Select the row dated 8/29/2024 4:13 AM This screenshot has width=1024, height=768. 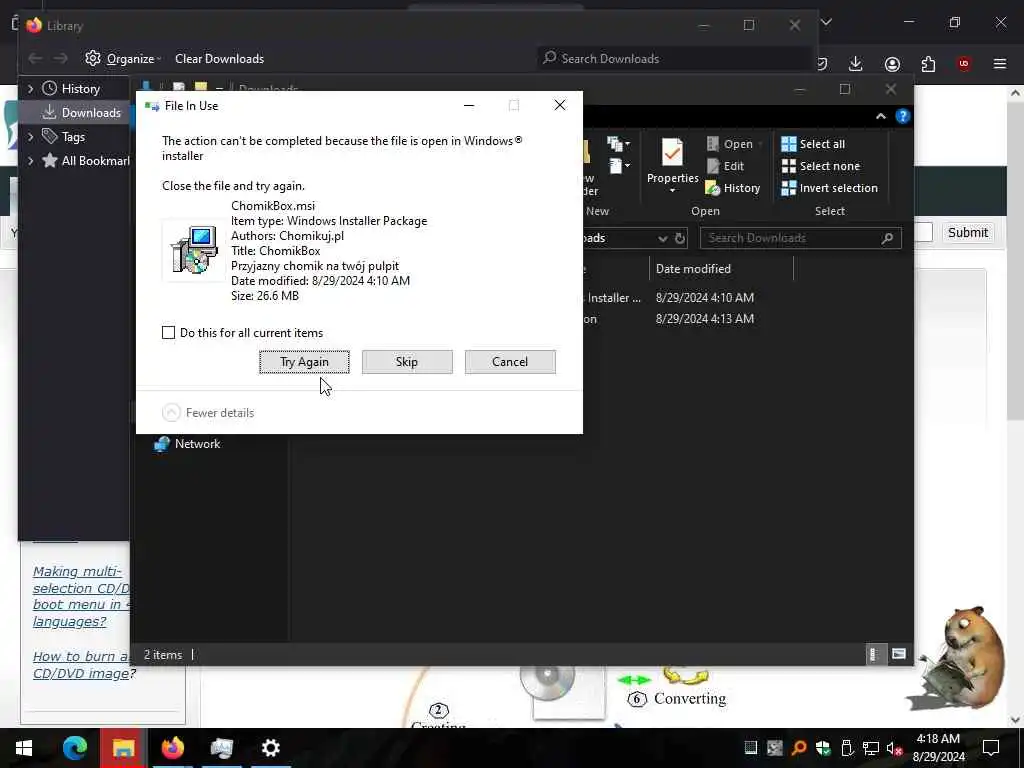[x=705, y=319]
